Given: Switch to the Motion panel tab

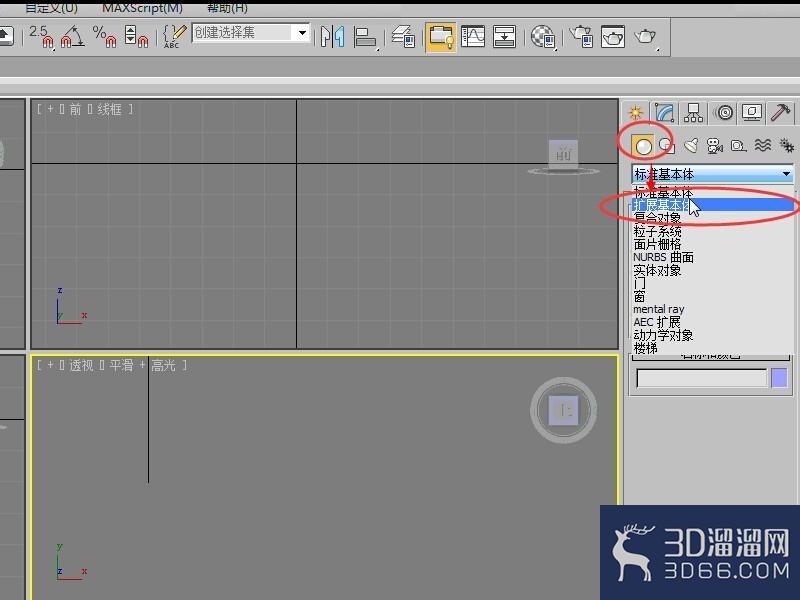Looking at the screenshot, I should tap(724, 112).
